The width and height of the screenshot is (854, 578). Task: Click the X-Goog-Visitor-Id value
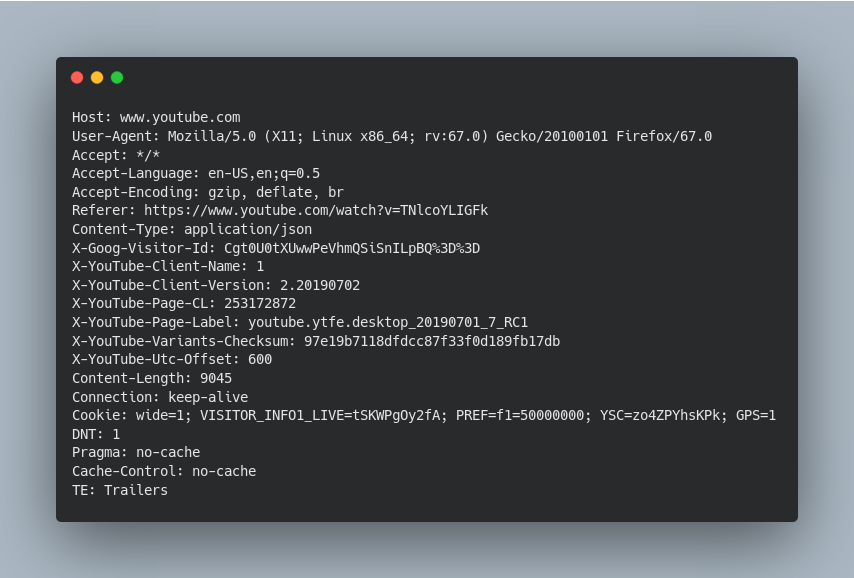(352, 248)
